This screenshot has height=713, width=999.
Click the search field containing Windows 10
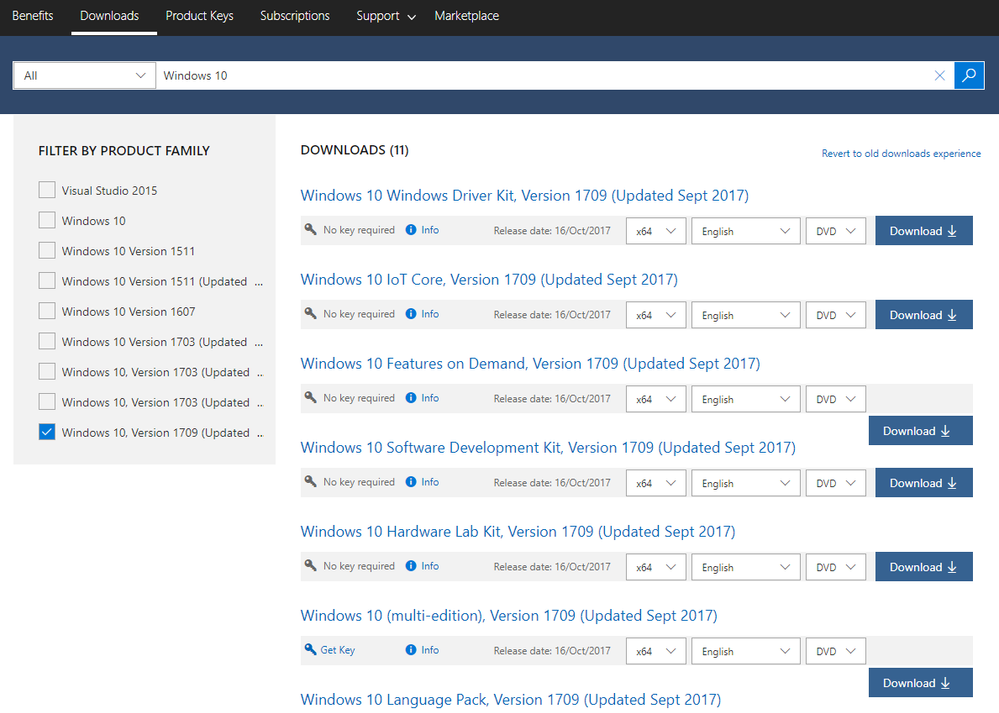click(x=545, y=76)
